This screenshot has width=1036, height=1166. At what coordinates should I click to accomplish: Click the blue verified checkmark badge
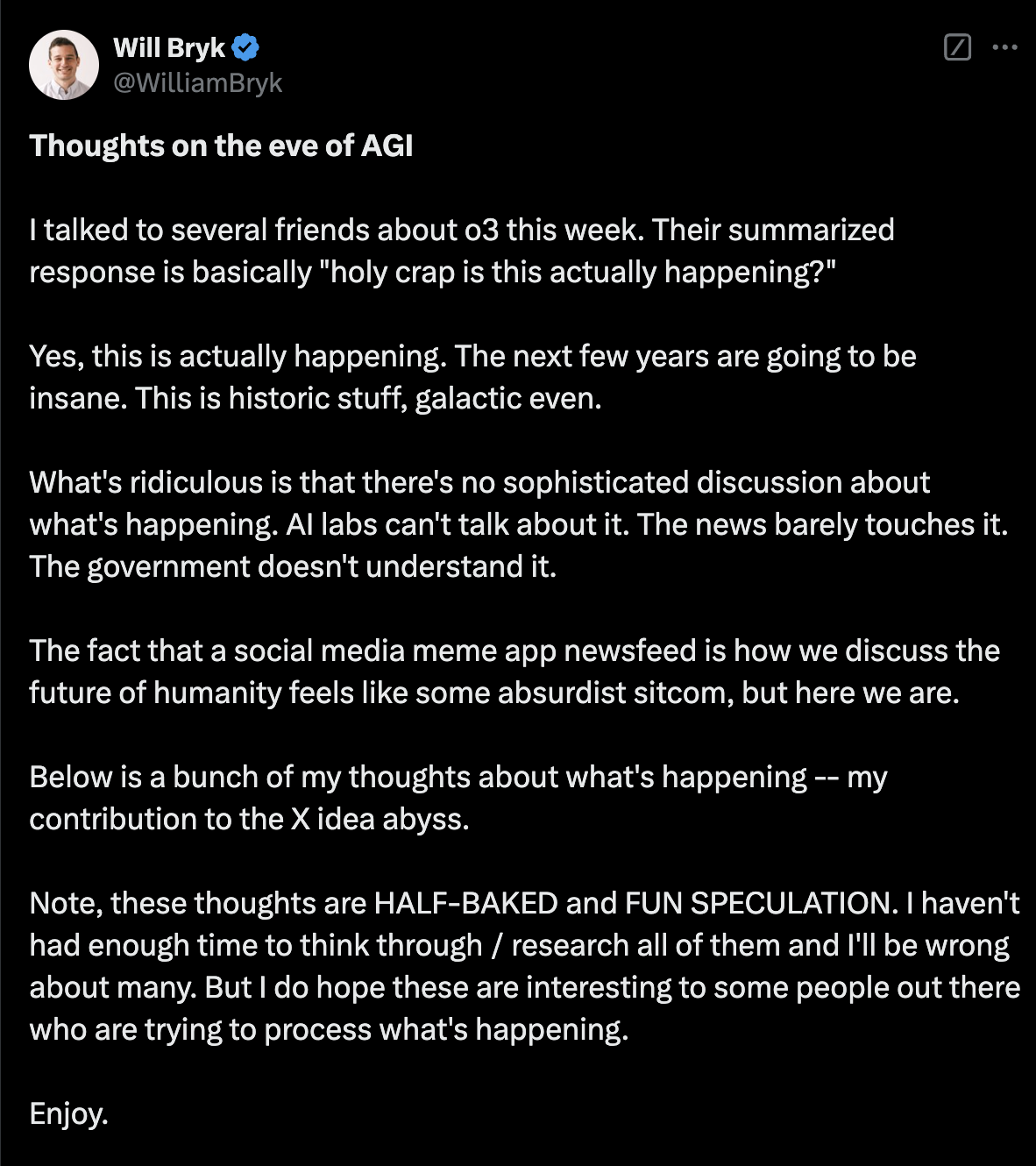(246, 47)
